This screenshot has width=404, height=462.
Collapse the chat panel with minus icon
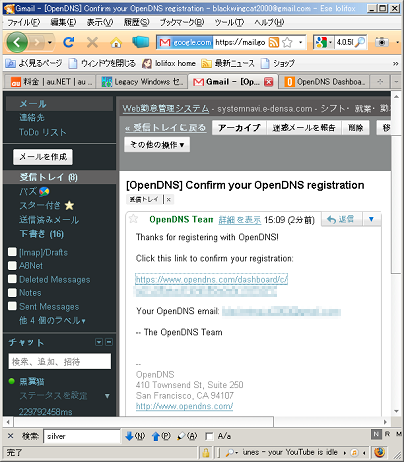click(109, 342)
